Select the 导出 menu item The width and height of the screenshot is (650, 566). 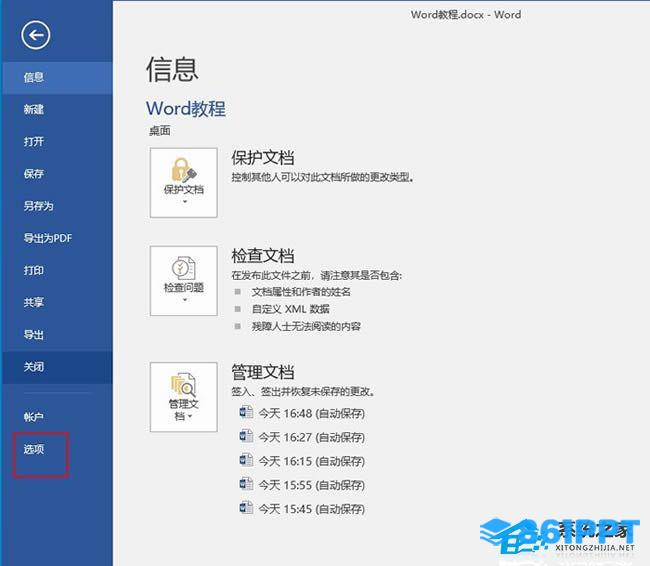[57, 335]
